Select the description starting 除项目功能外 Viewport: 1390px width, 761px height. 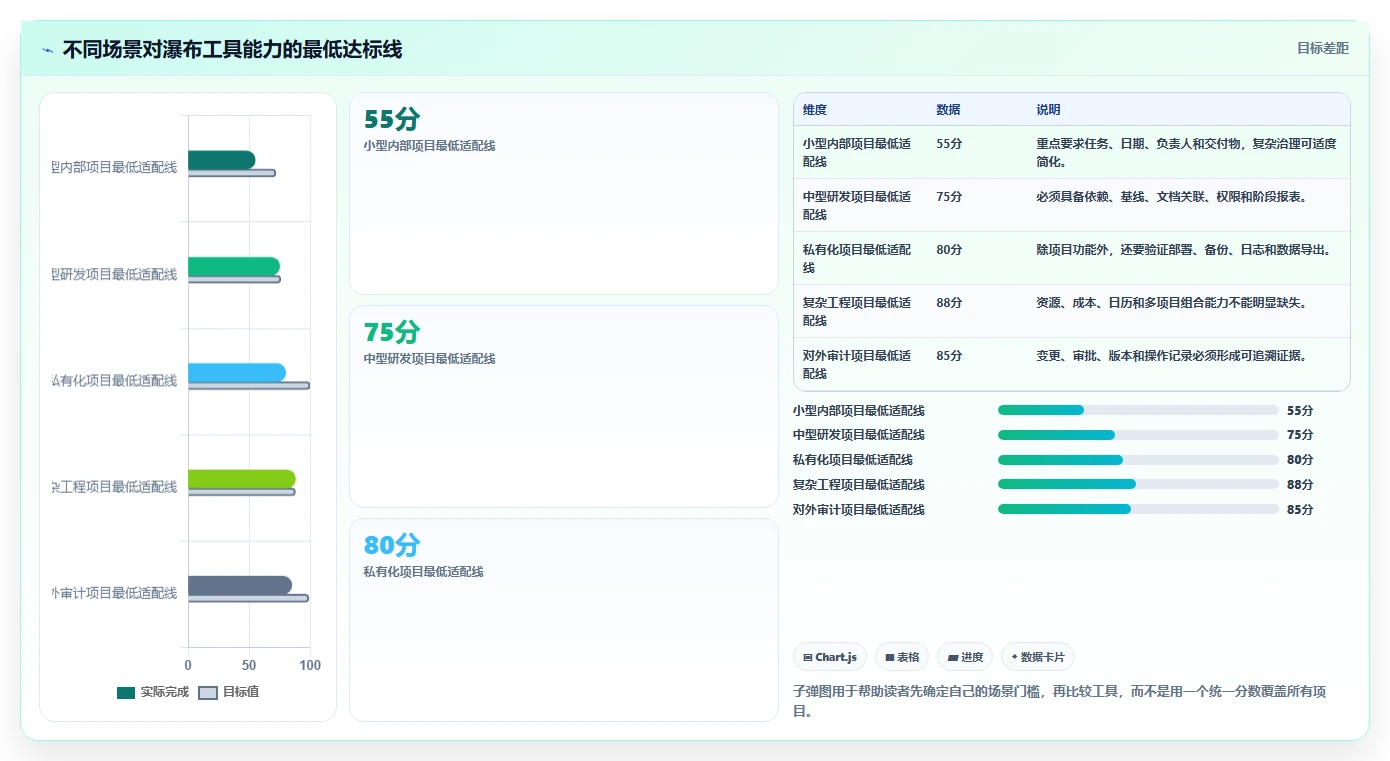(x=1183, y=250)
